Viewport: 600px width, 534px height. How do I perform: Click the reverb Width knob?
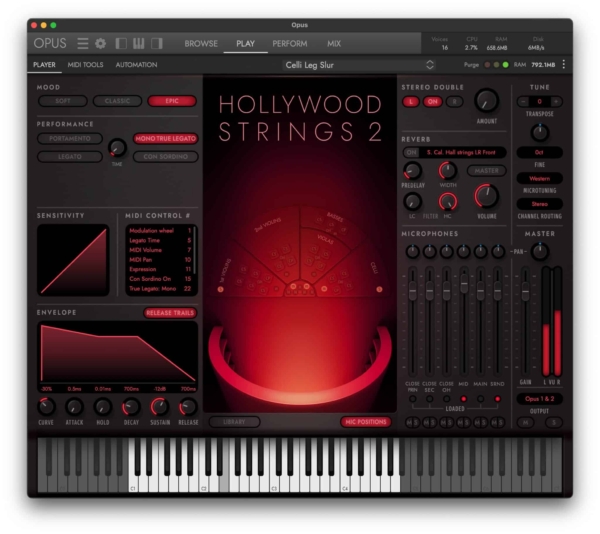click(447, 171)
